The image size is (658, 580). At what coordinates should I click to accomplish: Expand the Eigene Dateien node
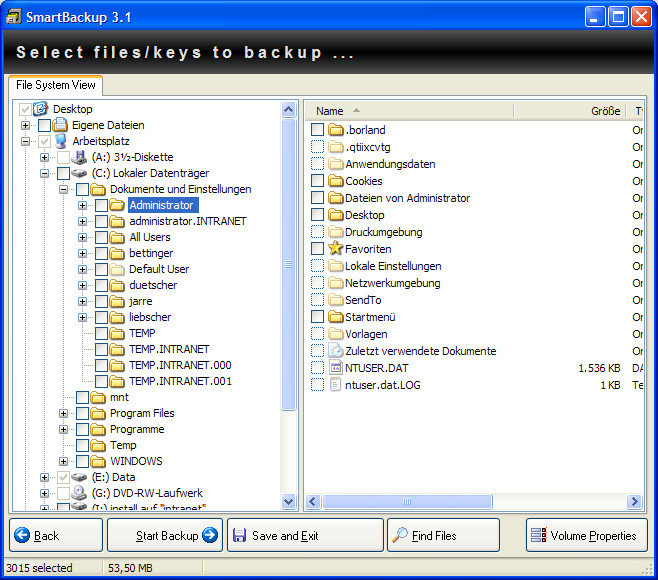tap(25, 125)
